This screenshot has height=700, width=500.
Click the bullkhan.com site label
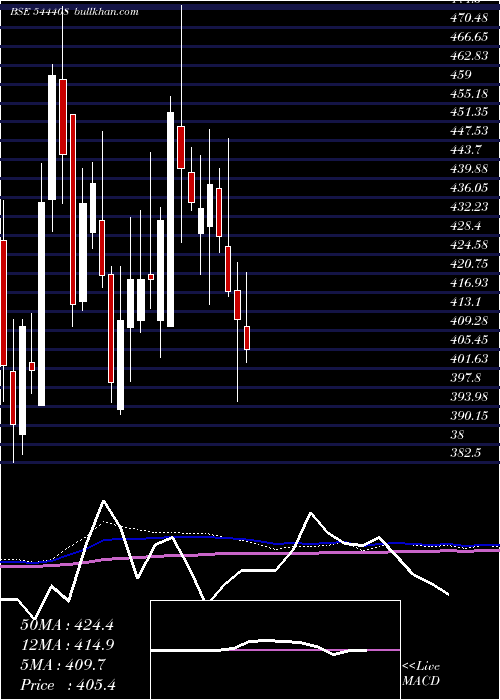[x=105, y=12]
